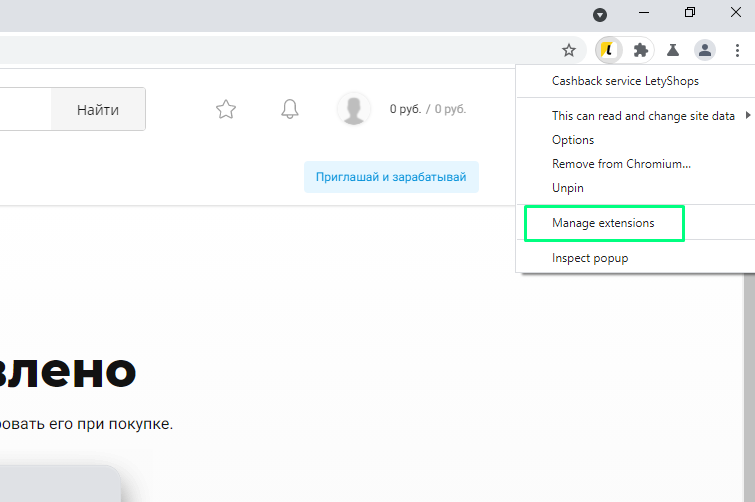Restore down the Chromium window
This screenshot has width=755, height=502.
pyautogui.click(x=690, y=13)
